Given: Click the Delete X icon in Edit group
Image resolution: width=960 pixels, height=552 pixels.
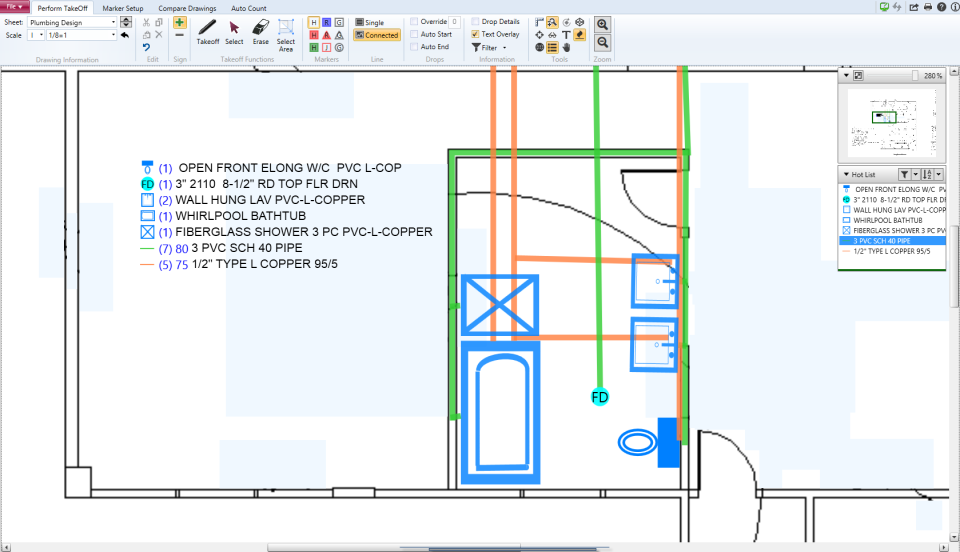Looking at the screenshot, I should pyautogui.click(x=159, y=34).
